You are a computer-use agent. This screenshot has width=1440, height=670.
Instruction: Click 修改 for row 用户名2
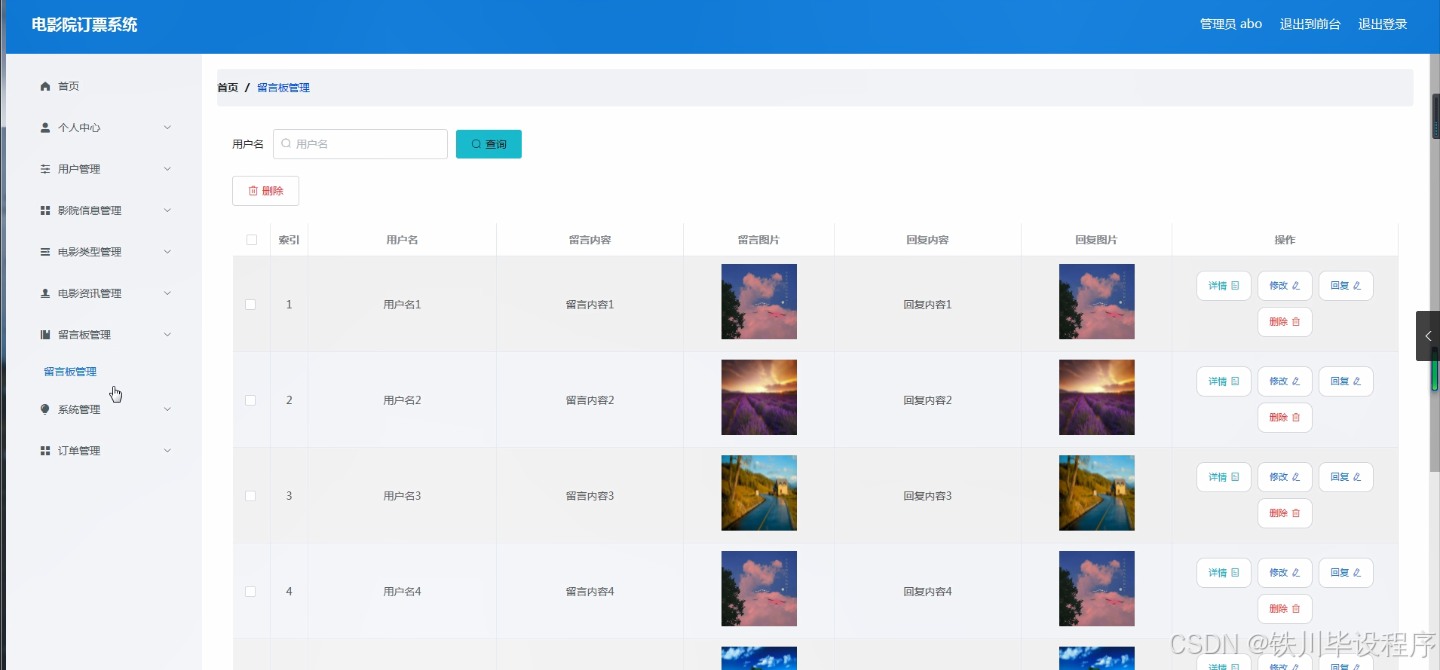pos(1285,382)
